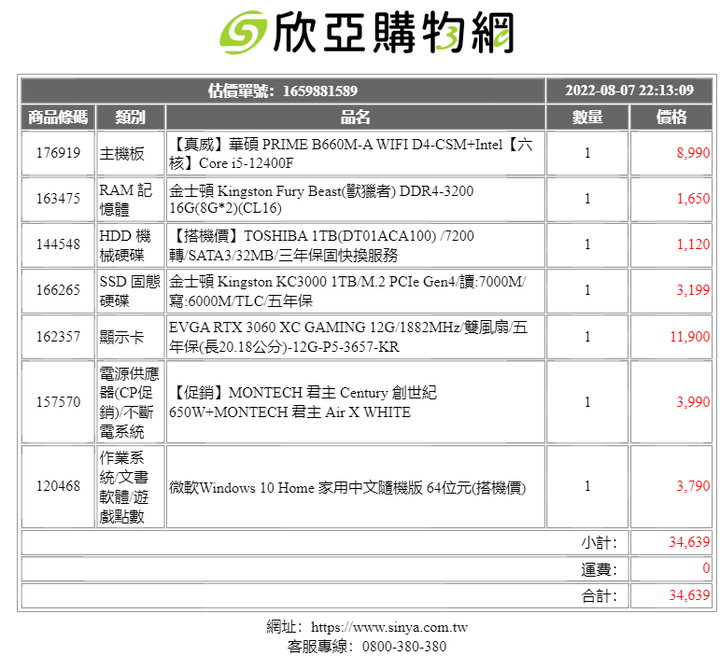Click the 數量 column header
720x656 pixels.
(x=587, y=117)
